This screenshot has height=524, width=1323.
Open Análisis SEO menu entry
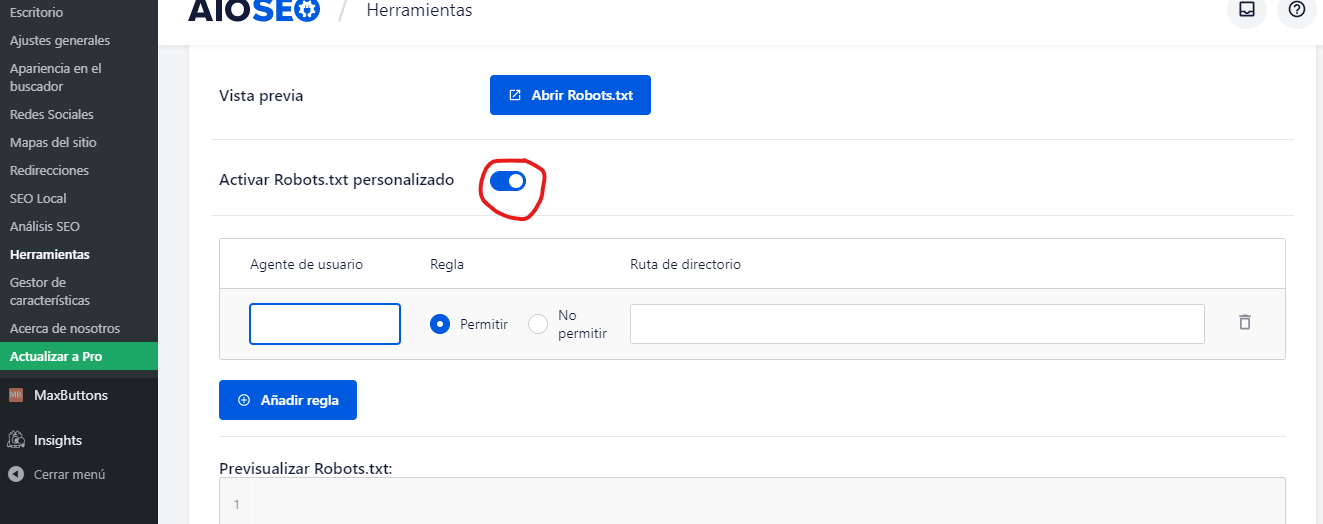pos(45,227)
